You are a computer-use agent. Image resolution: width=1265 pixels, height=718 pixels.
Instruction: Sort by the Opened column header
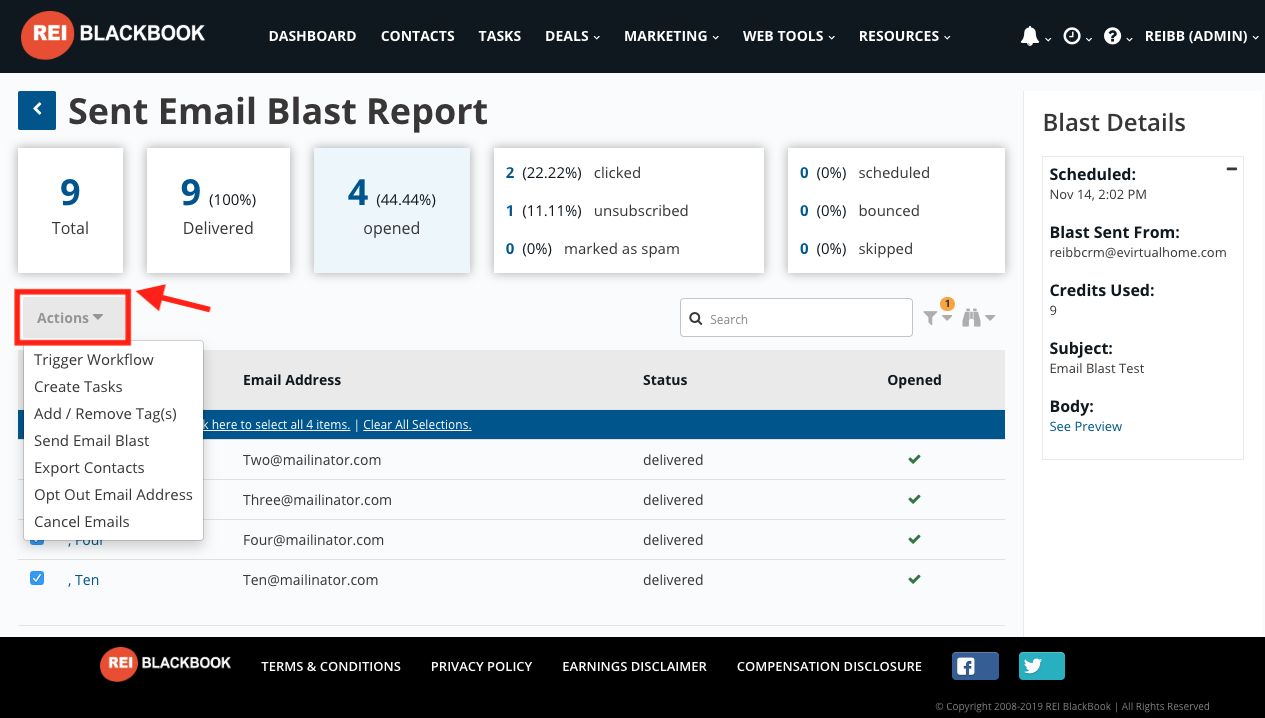click(914, 380)
